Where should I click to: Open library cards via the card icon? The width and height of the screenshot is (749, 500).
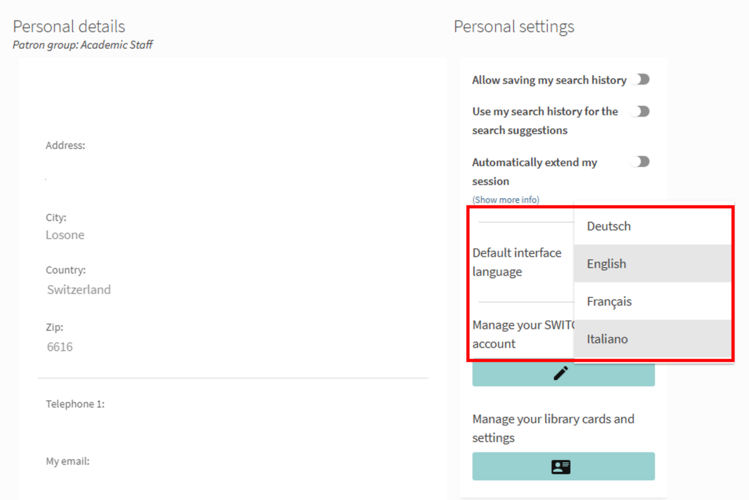(562, 466)
